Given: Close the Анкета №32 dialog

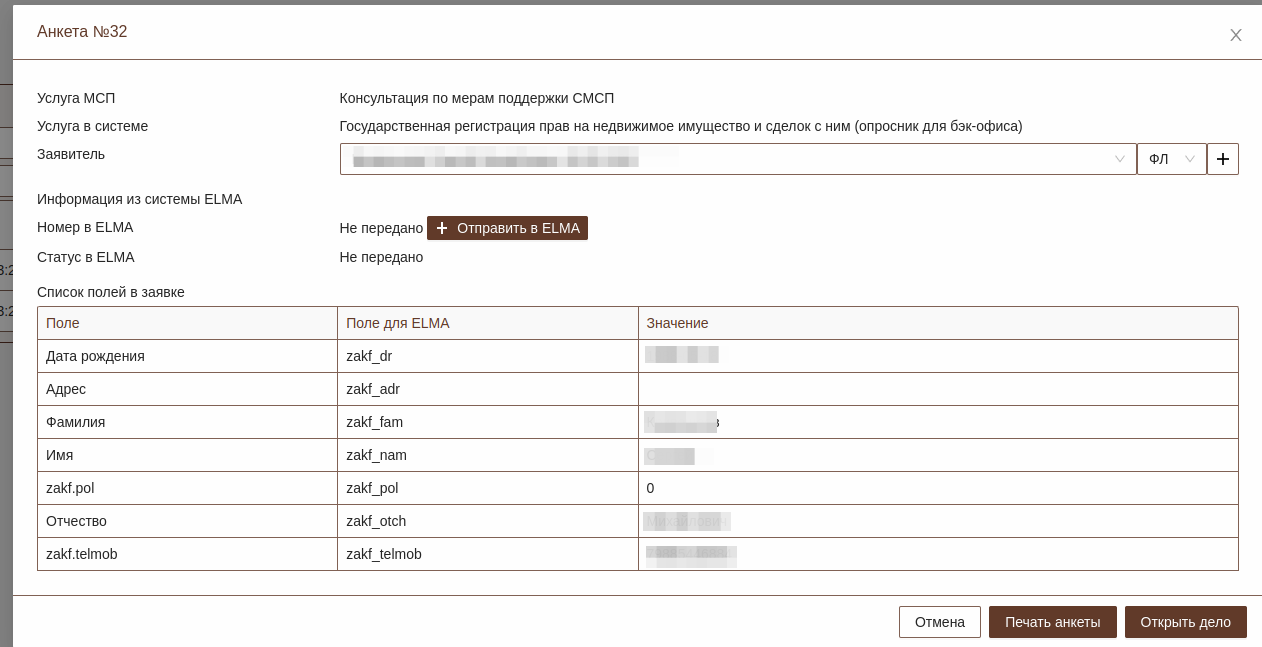Looking at the screenshot, I should pos(1235,35).
